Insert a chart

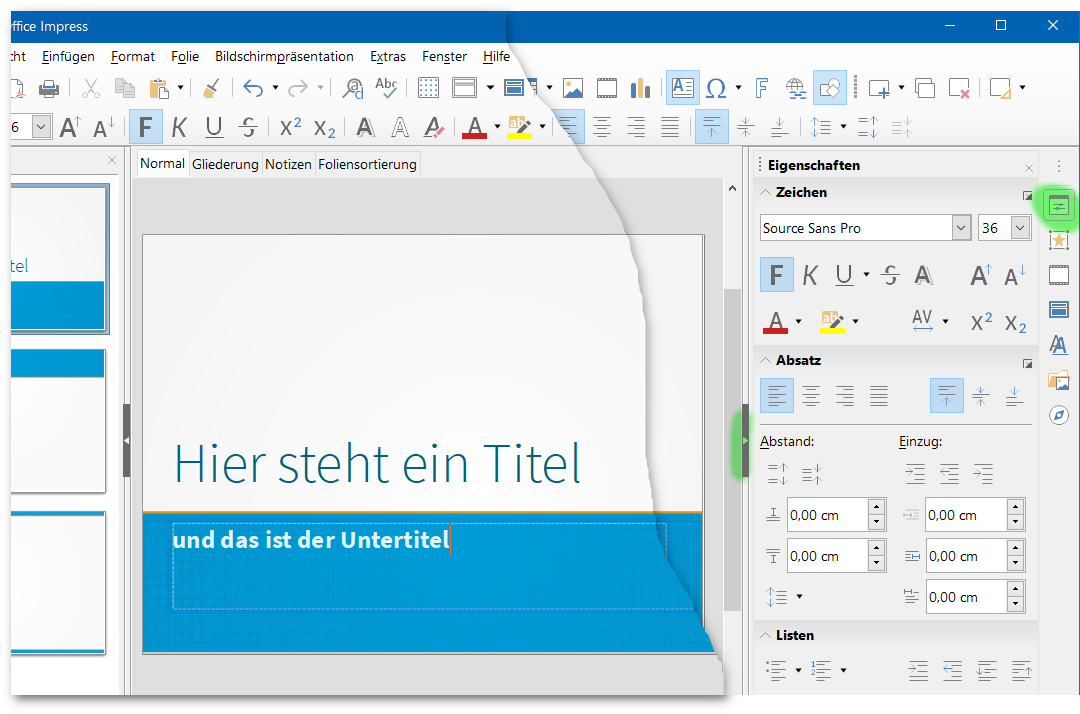(x=640, y=88)
